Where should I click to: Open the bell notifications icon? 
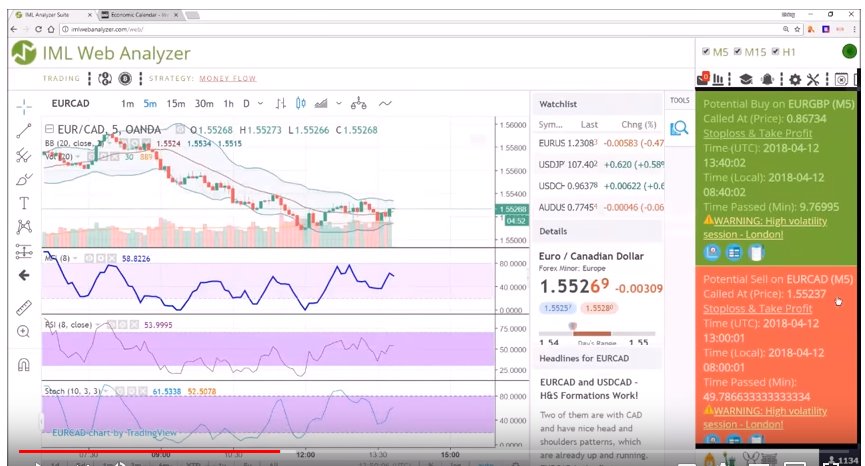pos(767,79)
